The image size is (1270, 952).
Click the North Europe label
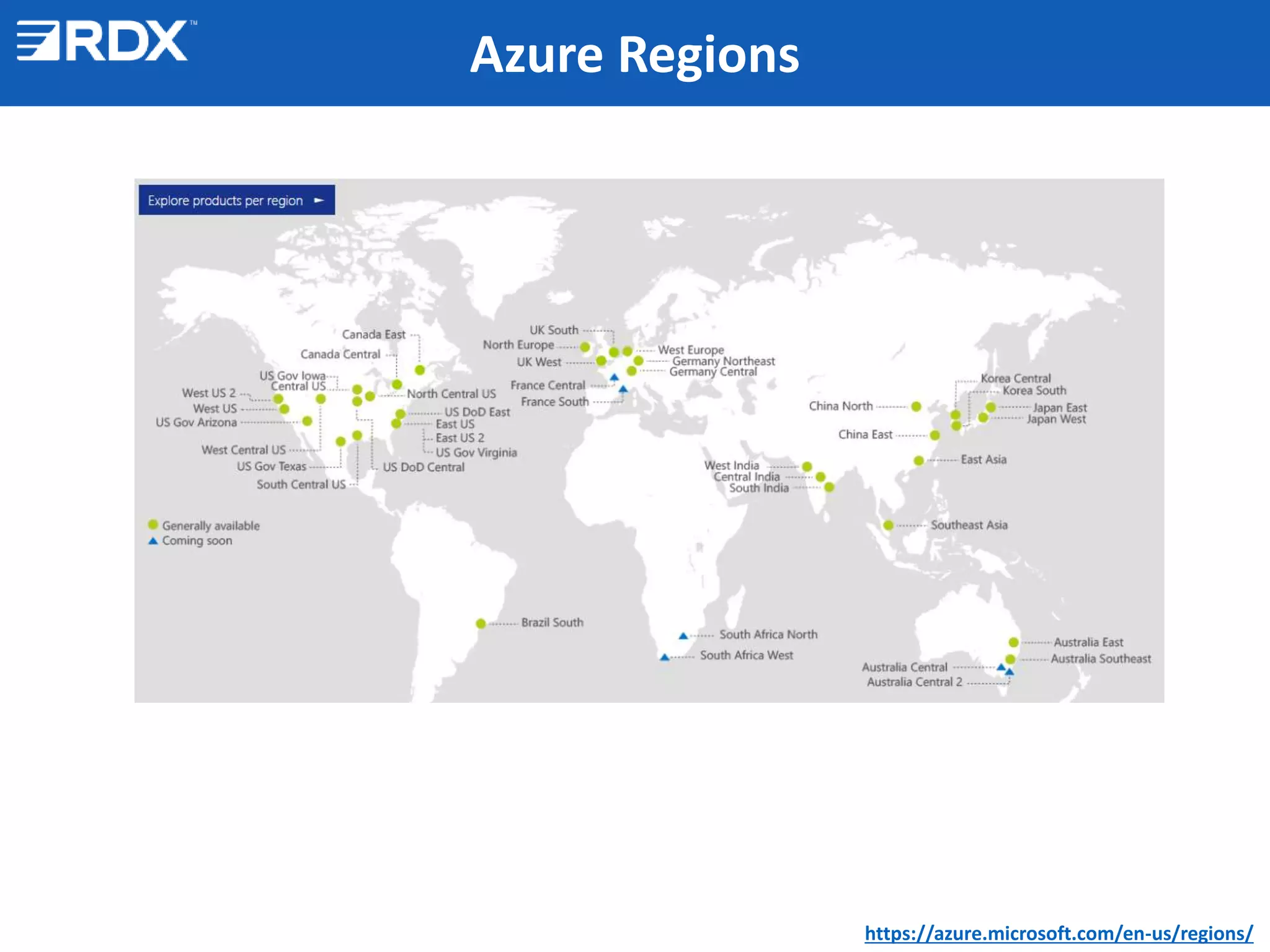click(x=518, y=345)
